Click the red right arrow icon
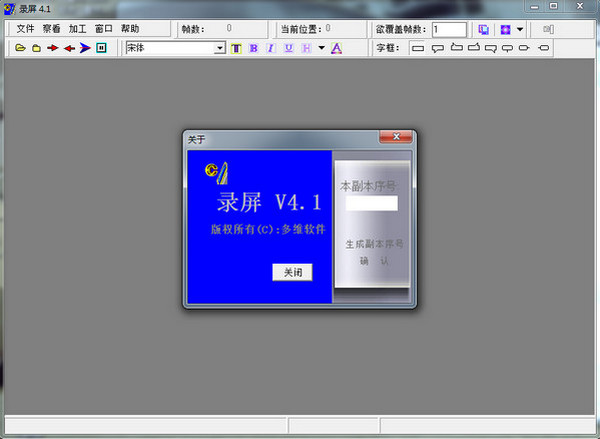Screen dimensions: 600x439 coord(52,48)
